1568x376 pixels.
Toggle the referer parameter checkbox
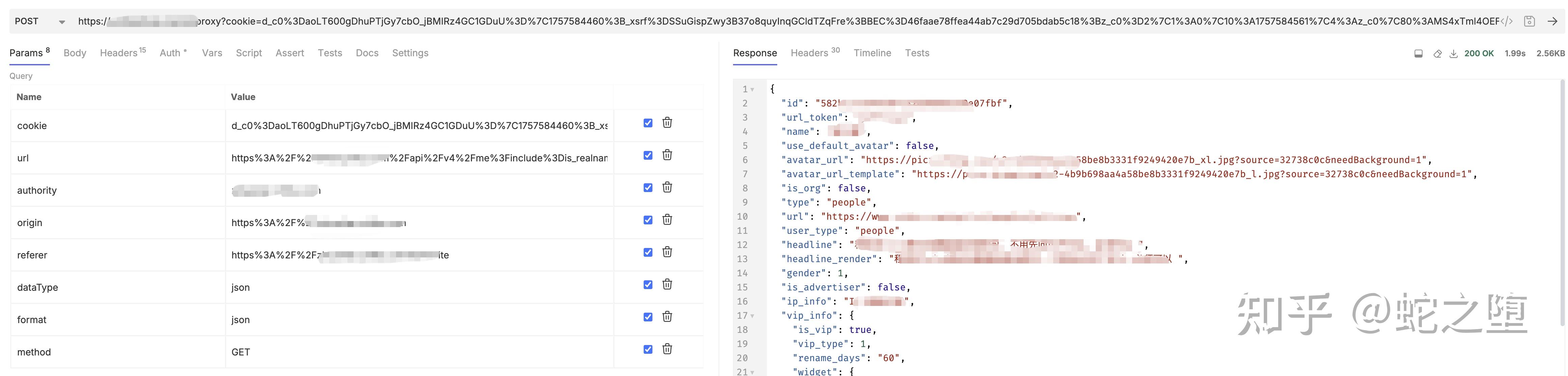click(x=648, y=252)
